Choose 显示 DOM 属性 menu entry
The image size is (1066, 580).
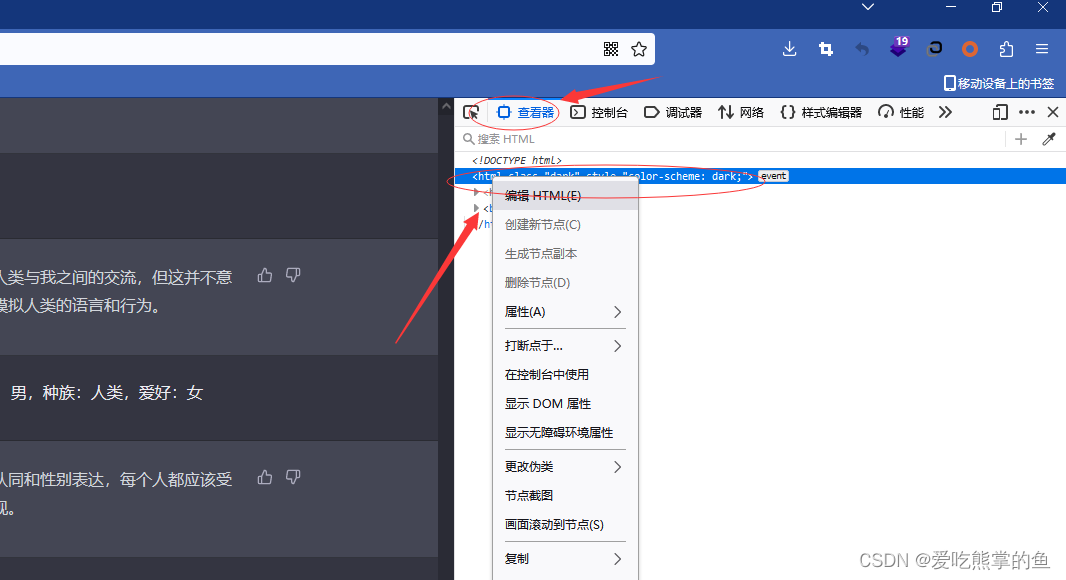pos(565,403)
